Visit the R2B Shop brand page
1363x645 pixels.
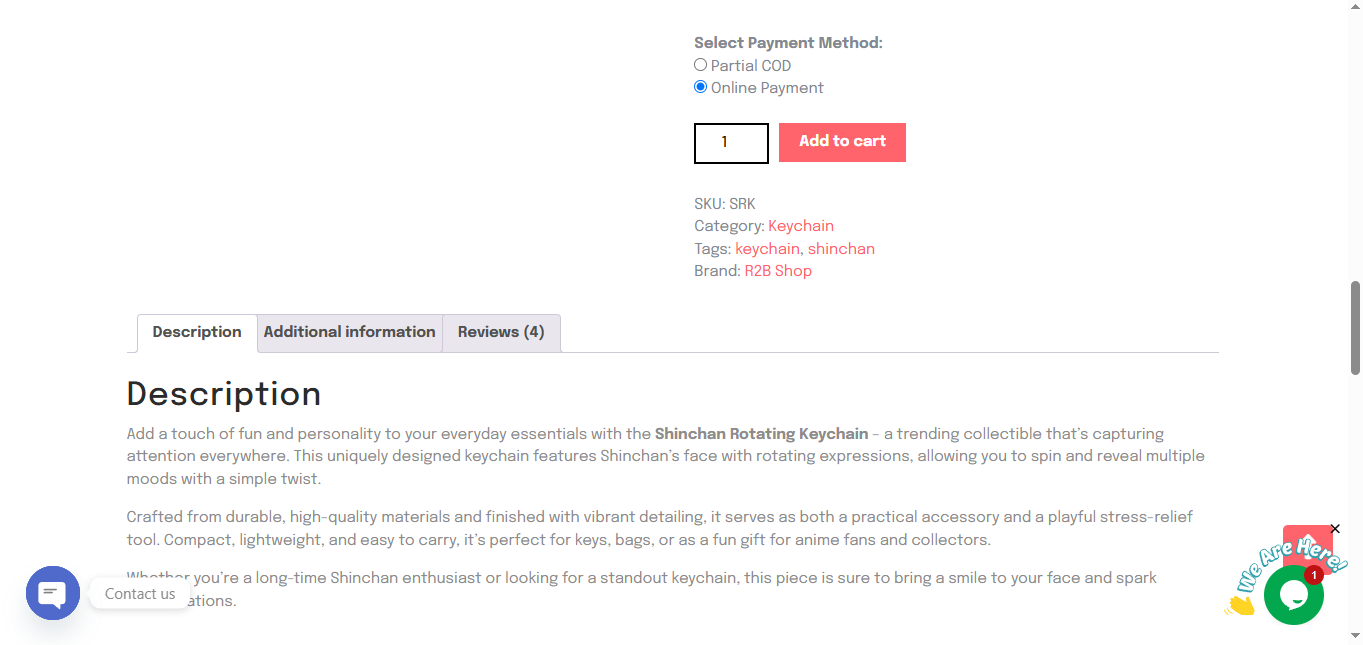click(778, 270)
